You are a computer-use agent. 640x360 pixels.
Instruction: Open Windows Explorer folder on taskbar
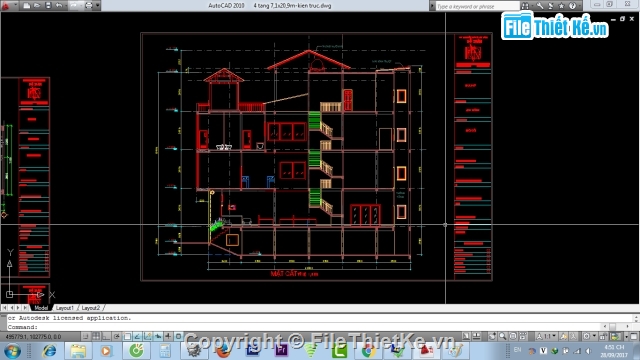coord(78,351)
